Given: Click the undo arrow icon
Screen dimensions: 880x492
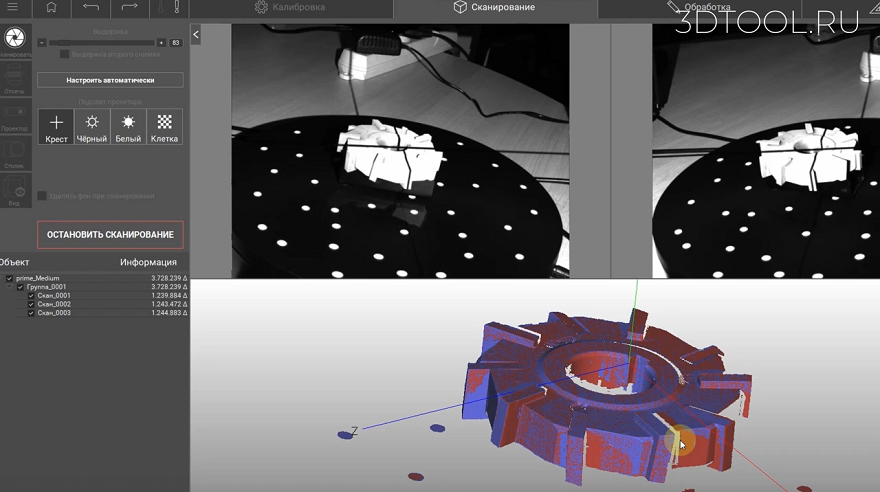Looking at the screenshot, I should click(x=91, y=8).
